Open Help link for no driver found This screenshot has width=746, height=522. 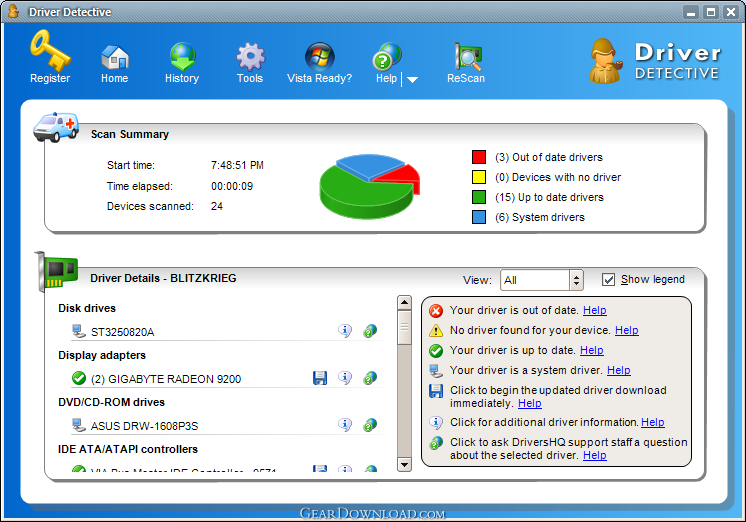pyautogui.click(x=627, y=330)
